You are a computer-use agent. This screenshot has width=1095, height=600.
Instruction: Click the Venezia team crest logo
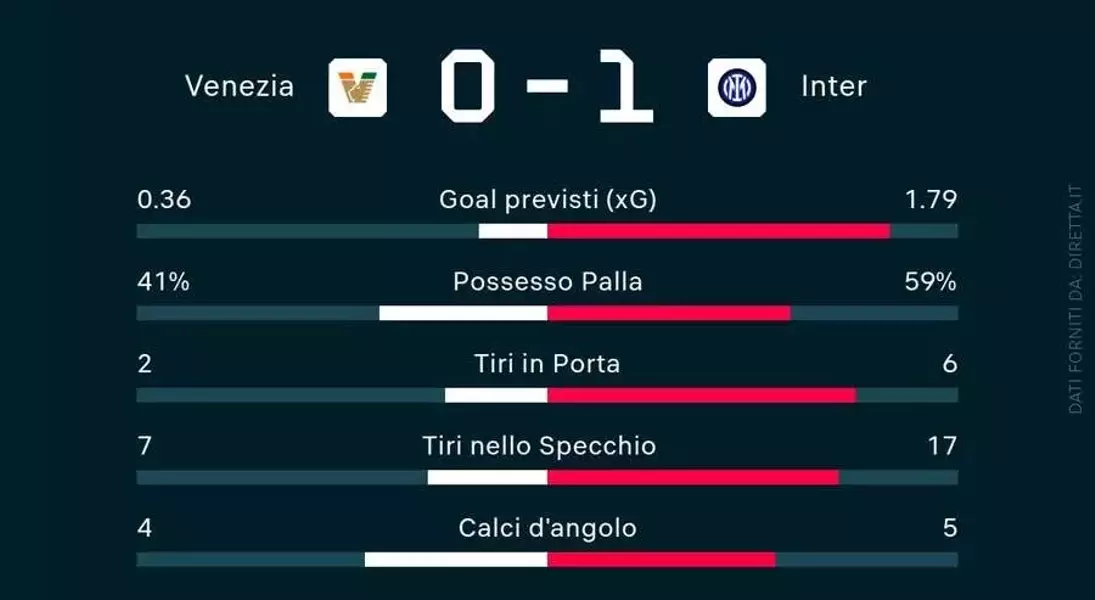click(x=358, y=87)
